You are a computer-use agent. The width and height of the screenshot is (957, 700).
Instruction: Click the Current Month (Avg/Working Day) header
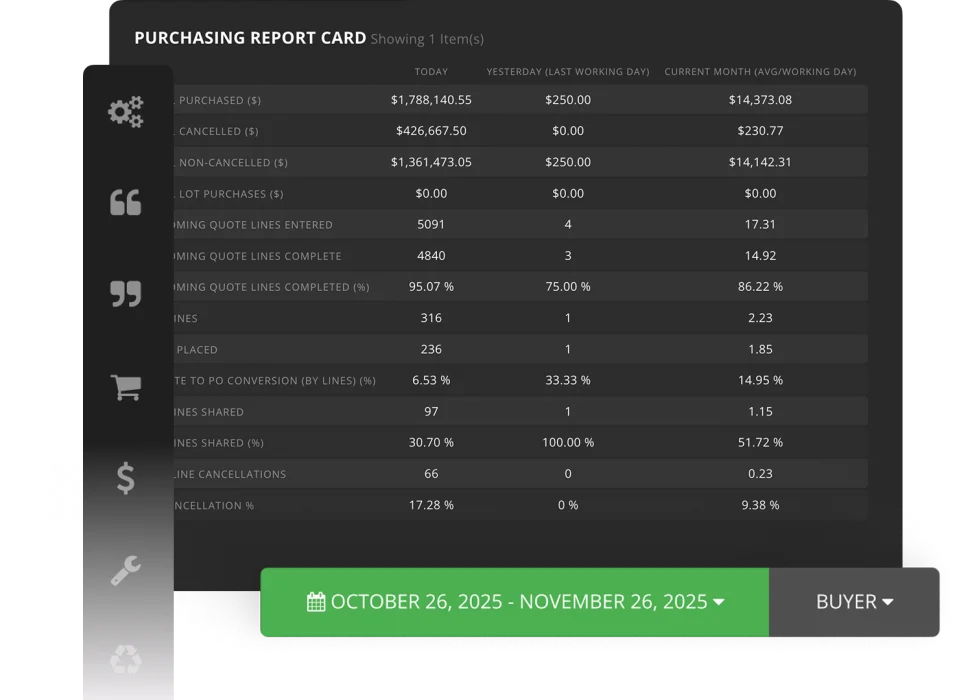pos(760,72)
